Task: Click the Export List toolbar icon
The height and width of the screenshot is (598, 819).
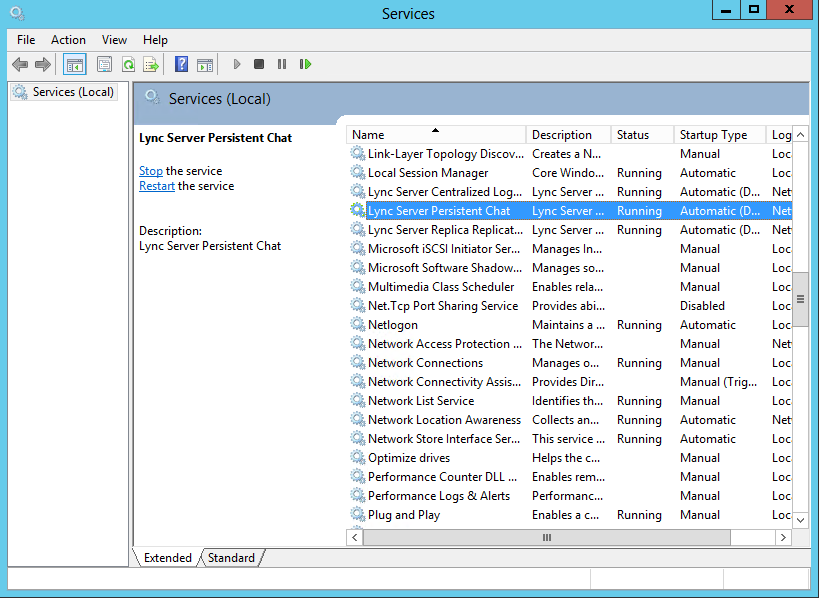Action: 151,64
